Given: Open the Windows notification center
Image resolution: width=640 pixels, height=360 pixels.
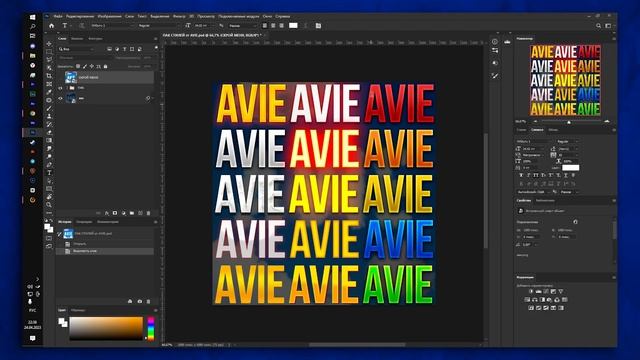Looking at the screenshot, I should pos(33,338).
